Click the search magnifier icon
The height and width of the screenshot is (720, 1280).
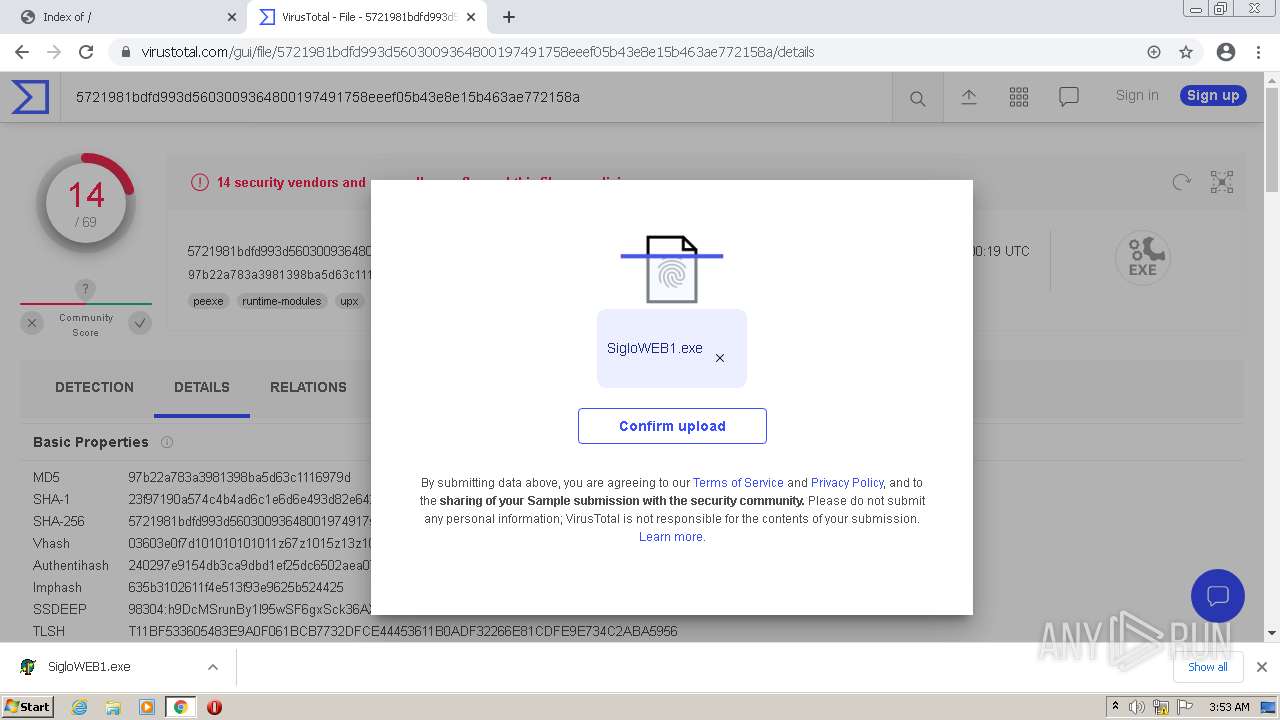pyautogui.click(x=917, y=98)
